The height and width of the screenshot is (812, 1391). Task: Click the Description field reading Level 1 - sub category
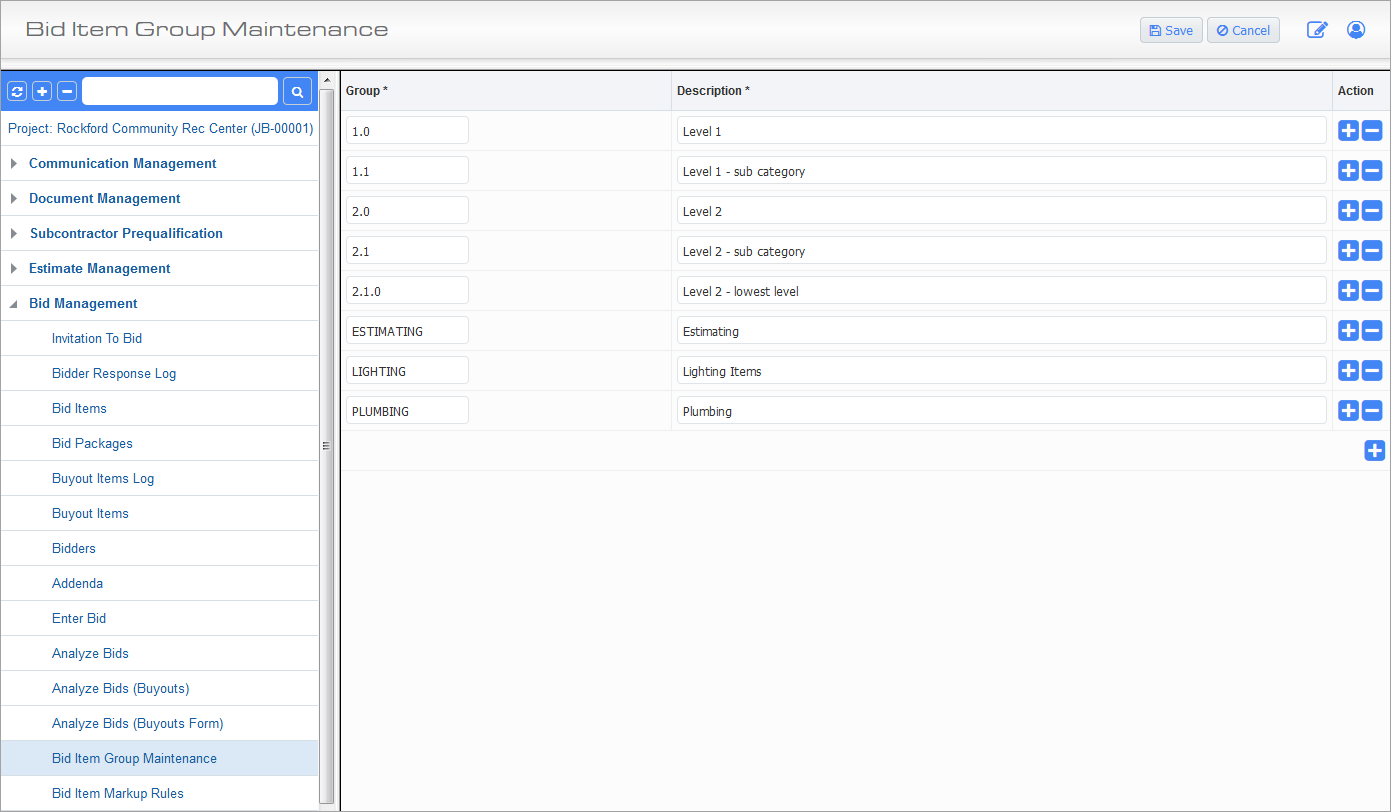coord(1002,170)
